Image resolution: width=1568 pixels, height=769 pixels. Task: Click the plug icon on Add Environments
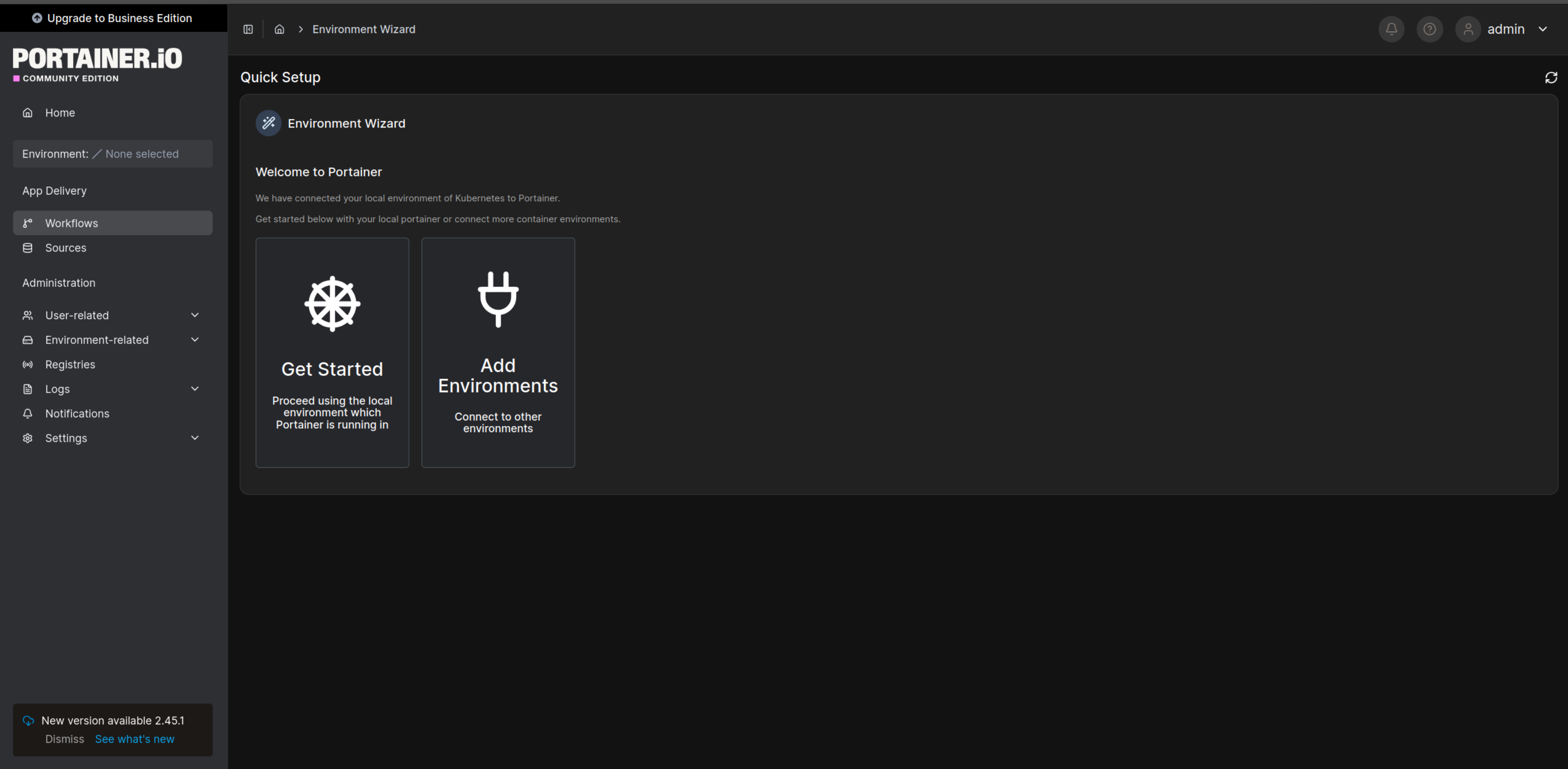[498, 299]
